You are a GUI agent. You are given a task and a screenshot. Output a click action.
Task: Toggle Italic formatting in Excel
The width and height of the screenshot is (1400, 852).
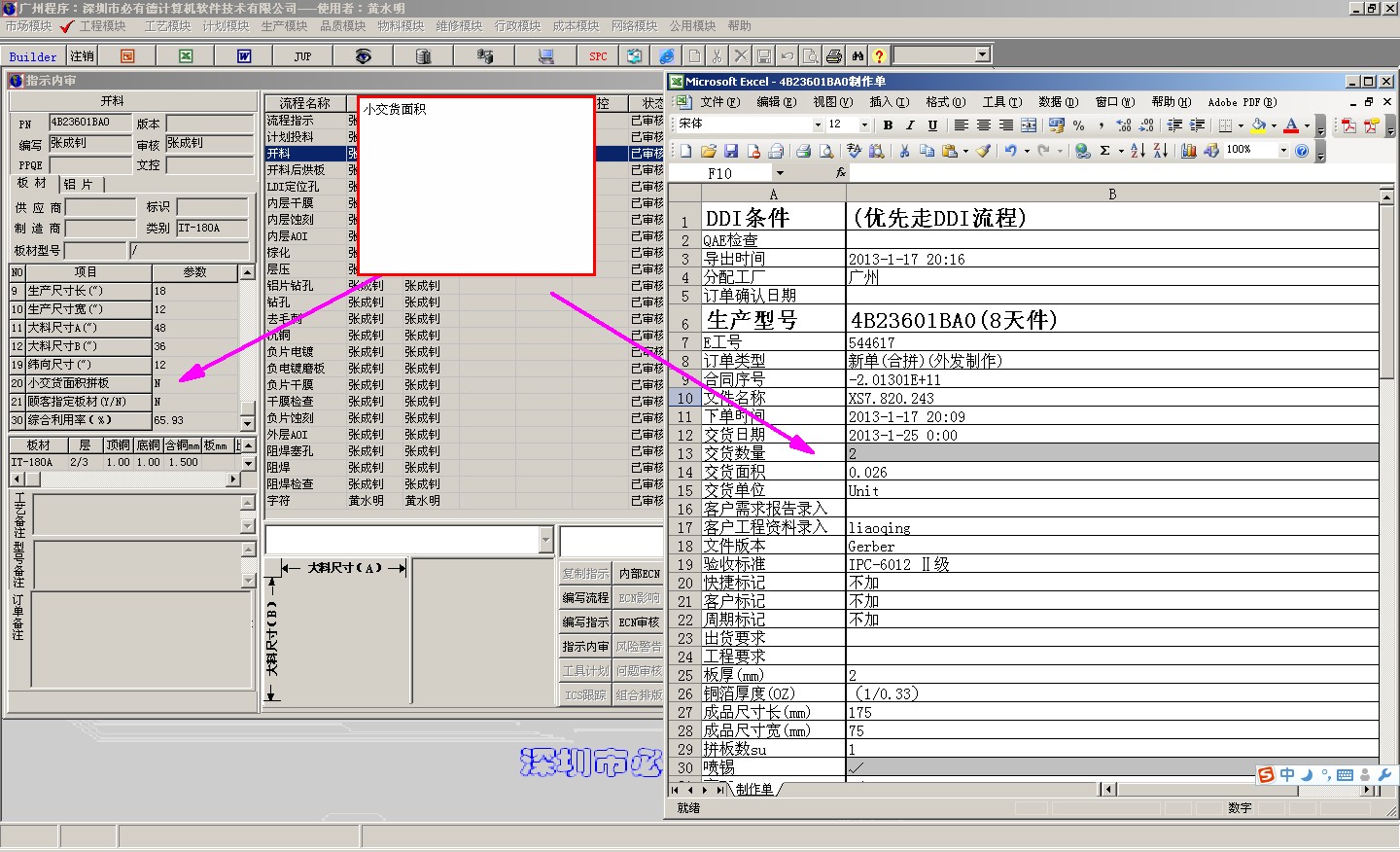(910, 125)
